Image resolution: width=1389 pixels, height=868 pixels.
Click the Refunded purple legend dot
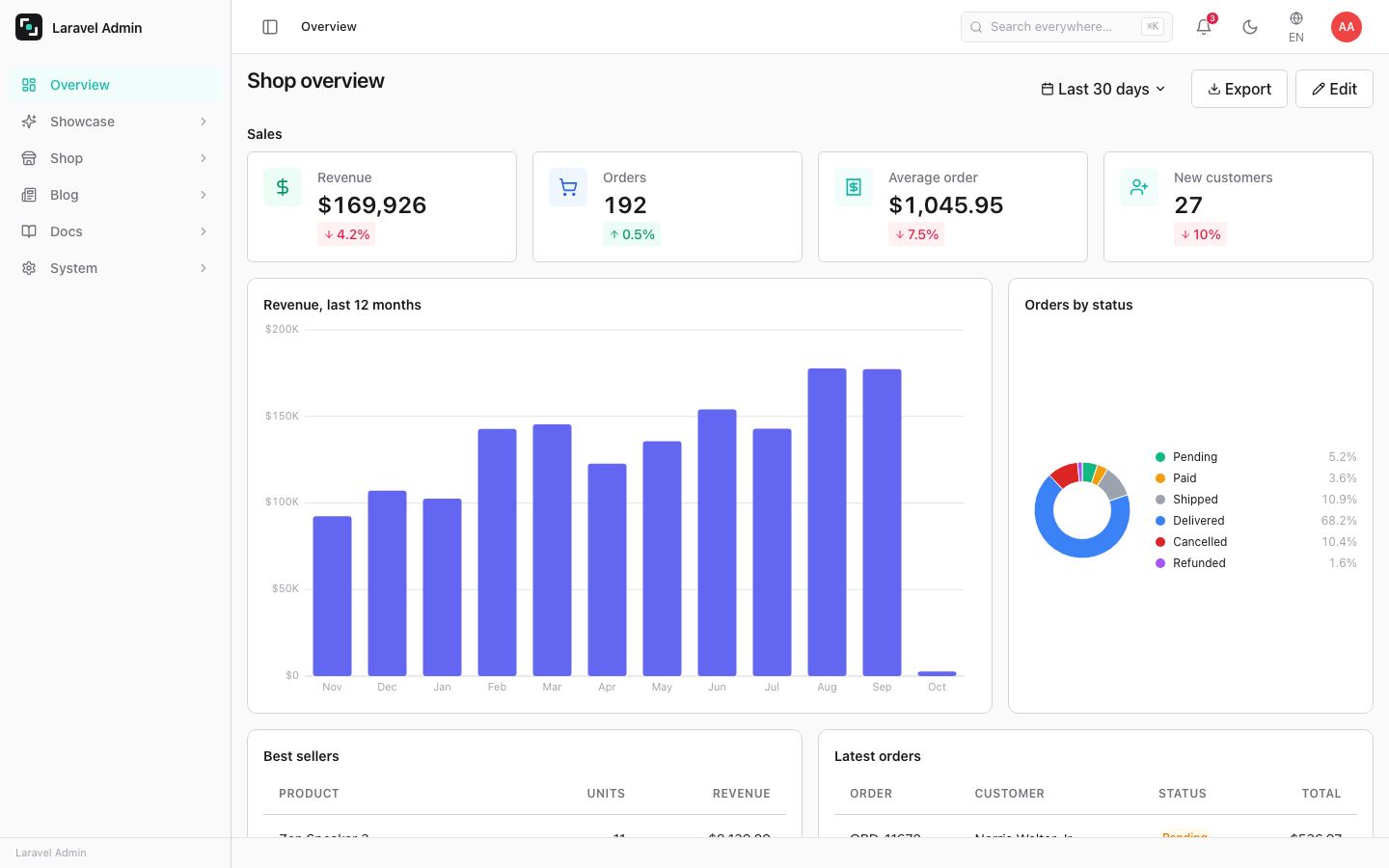click(x=1160, y=563)
